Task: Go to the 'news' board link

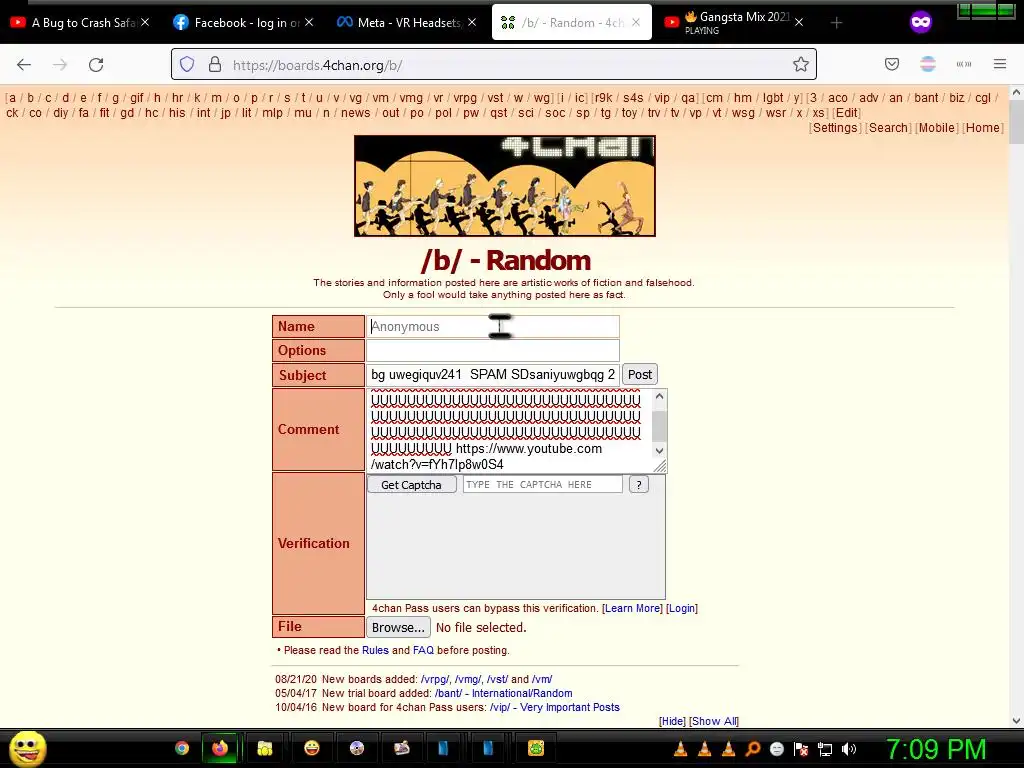Action: (355, 113)
